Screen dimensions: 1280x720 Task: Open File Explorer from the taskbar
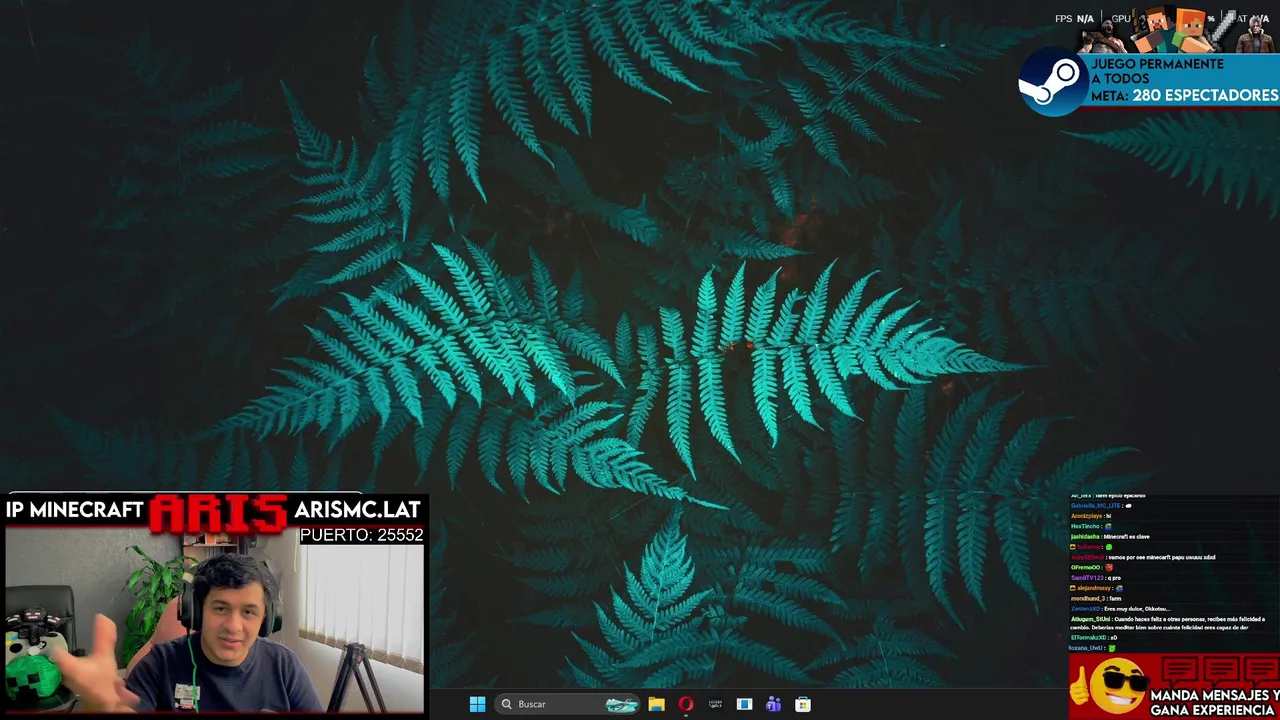[x=656, y=704]
